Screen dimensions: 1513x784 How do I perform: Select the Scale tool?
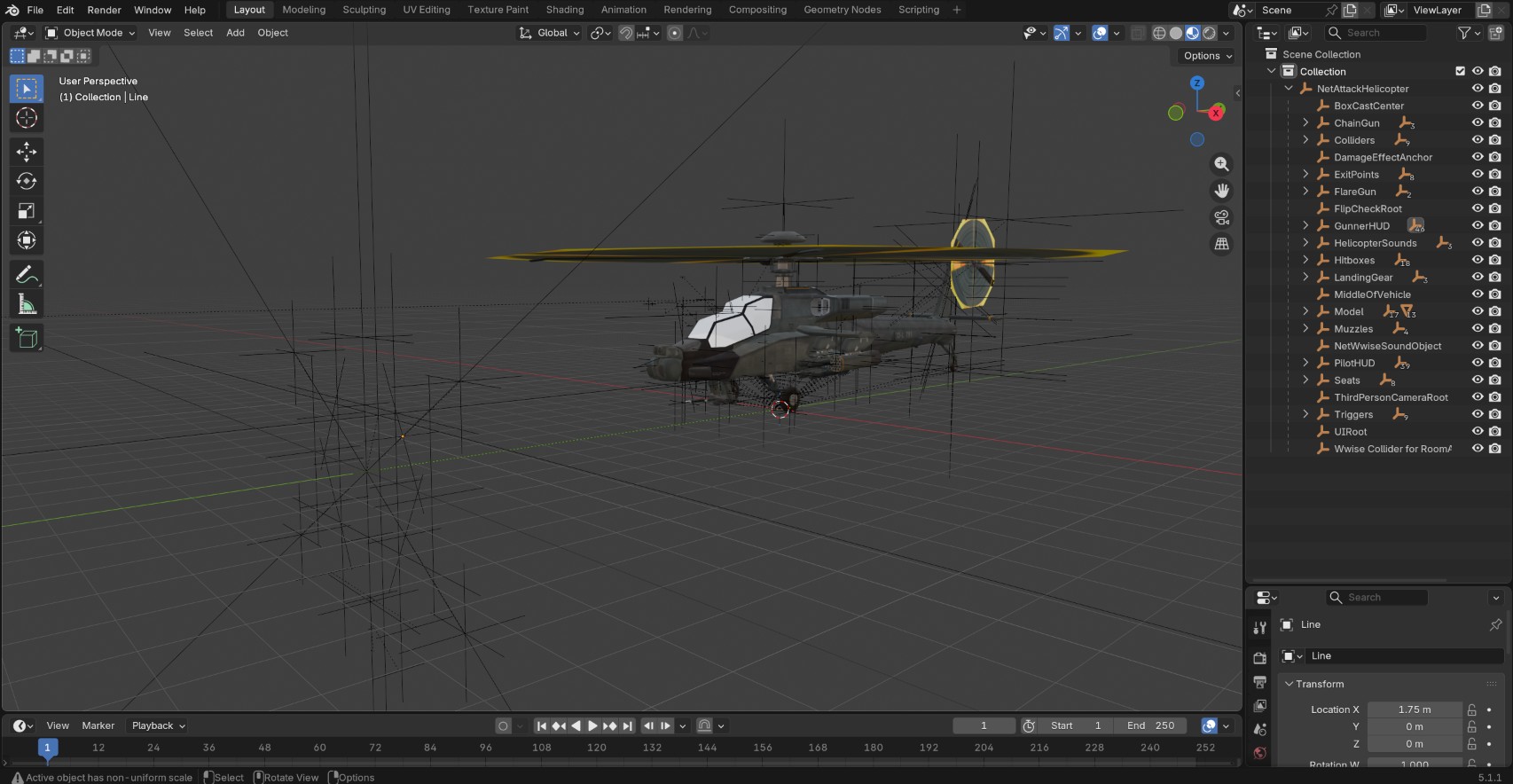pos(27,211)
